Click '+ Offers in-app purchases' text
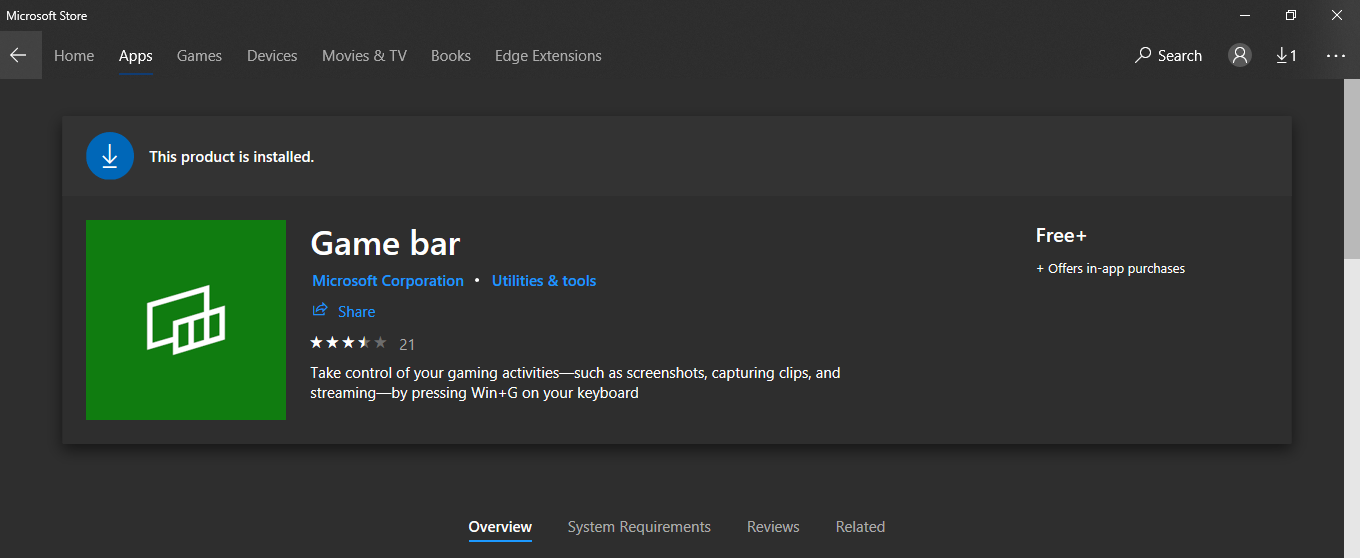 point(1110,269)
